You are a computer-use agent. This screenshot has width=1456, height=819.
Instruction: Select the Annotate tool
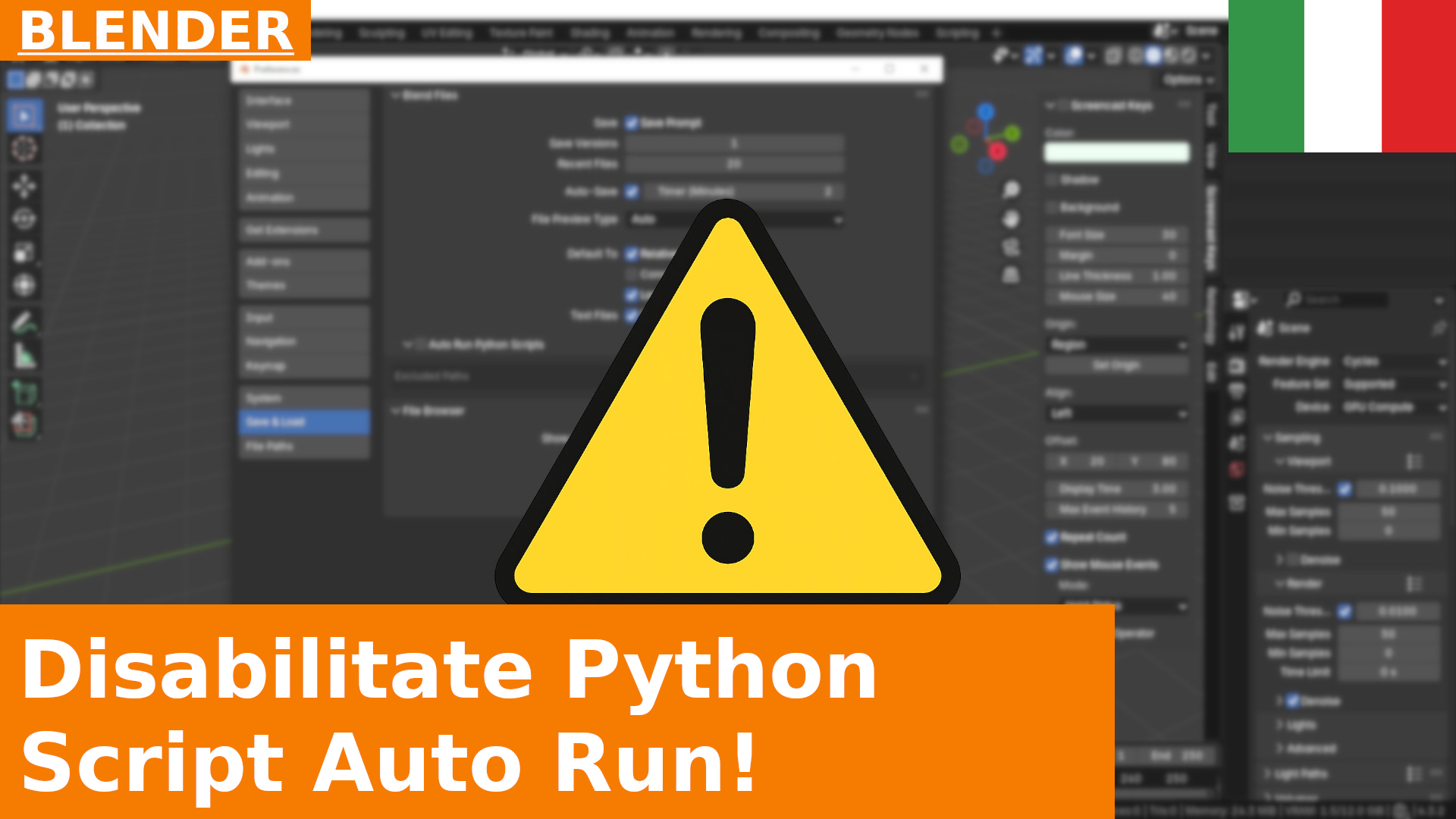tap(24, 323)
